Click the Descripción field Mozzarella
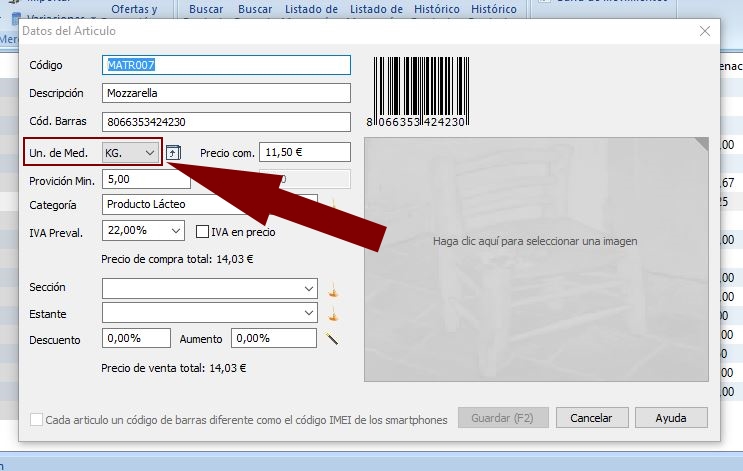 pos(226,93)
